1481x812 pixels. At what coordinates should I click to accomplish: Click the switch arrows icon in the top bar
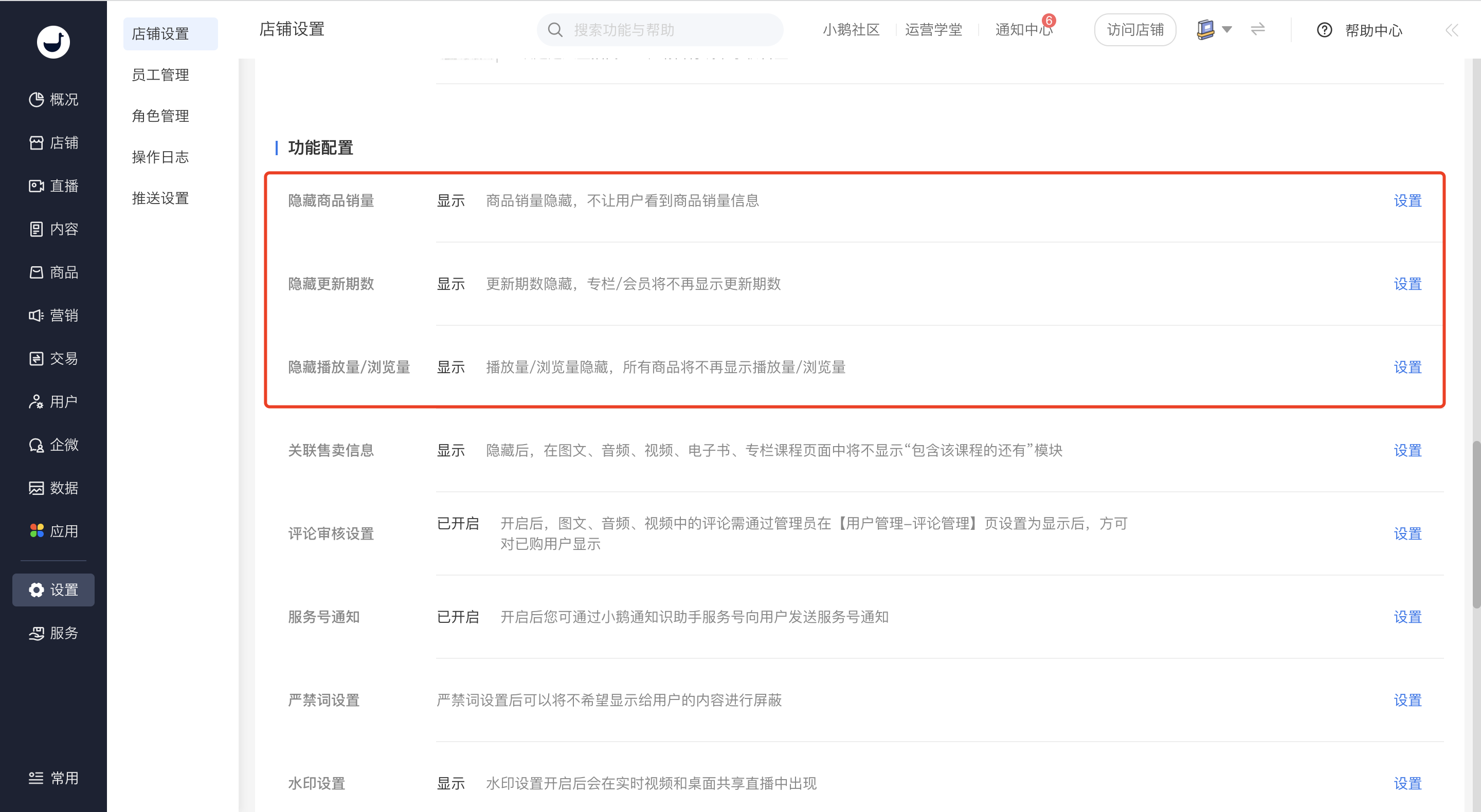[x=1257, y=29]
